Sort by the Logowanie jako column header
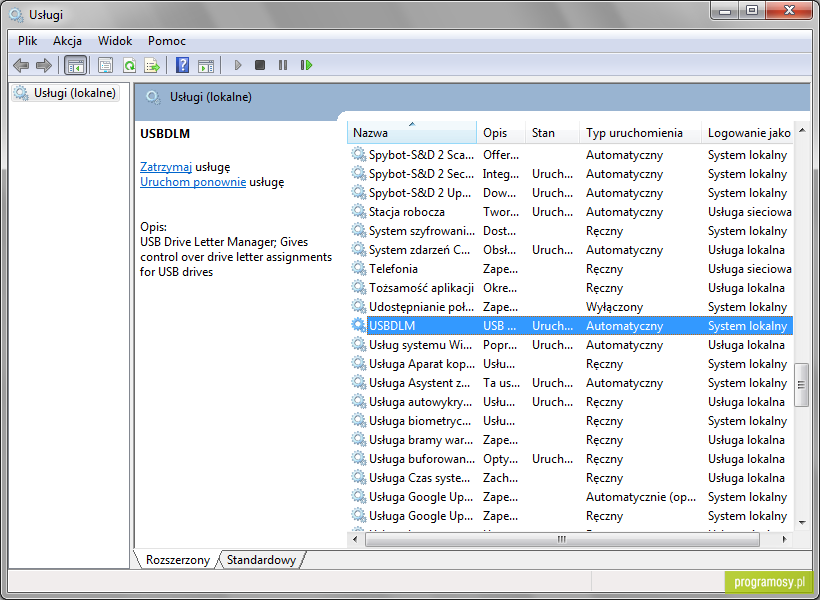This screenshot has width=820, height=600. click(x=747, y=133)
